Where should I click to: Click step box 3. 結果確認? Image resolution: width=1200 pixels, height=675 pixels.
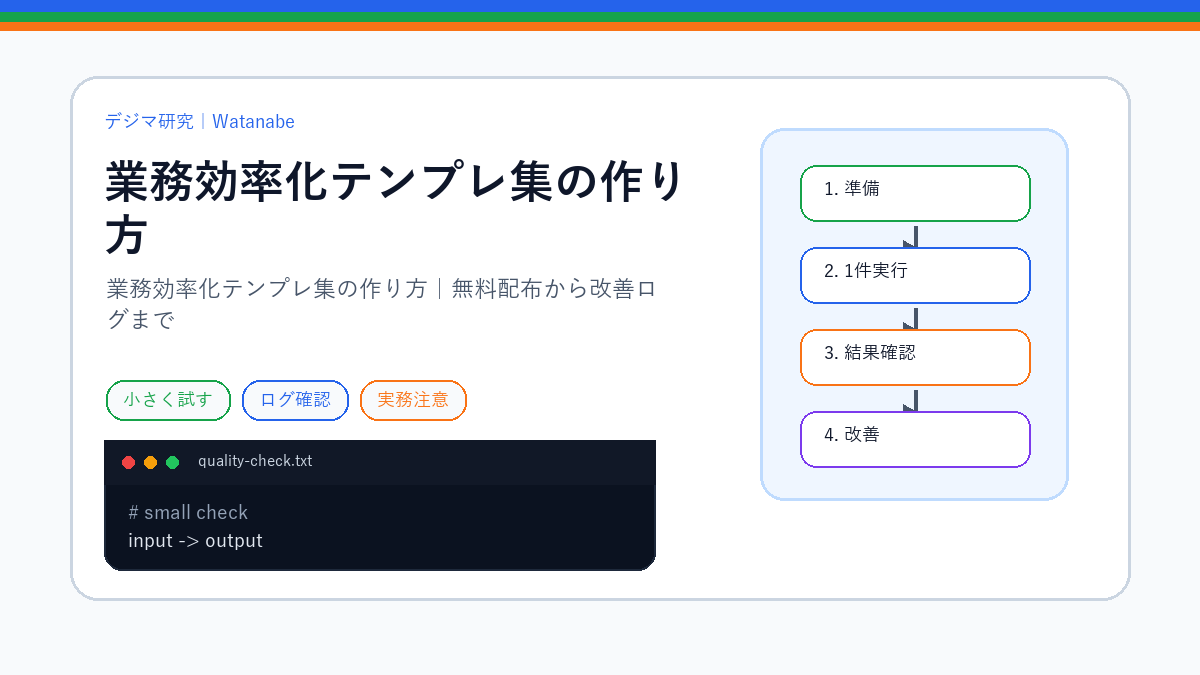point(915,357)
